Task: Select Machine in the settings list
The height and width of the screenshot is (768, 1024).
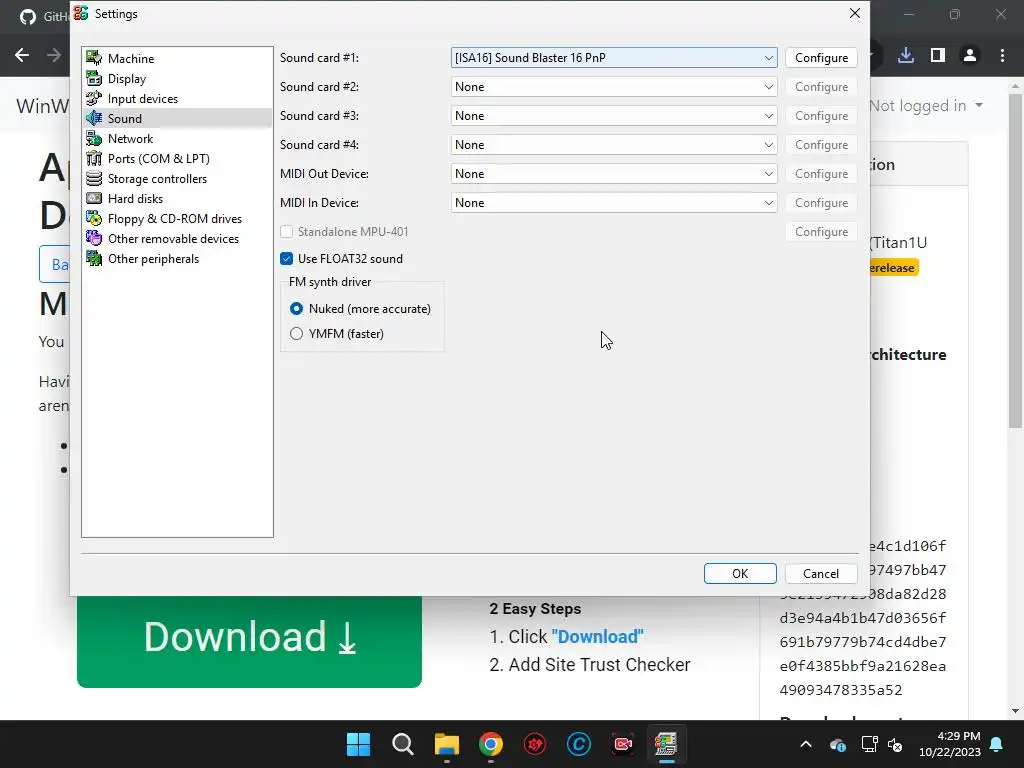Action: pyautogui.click(x=131, y=58)
